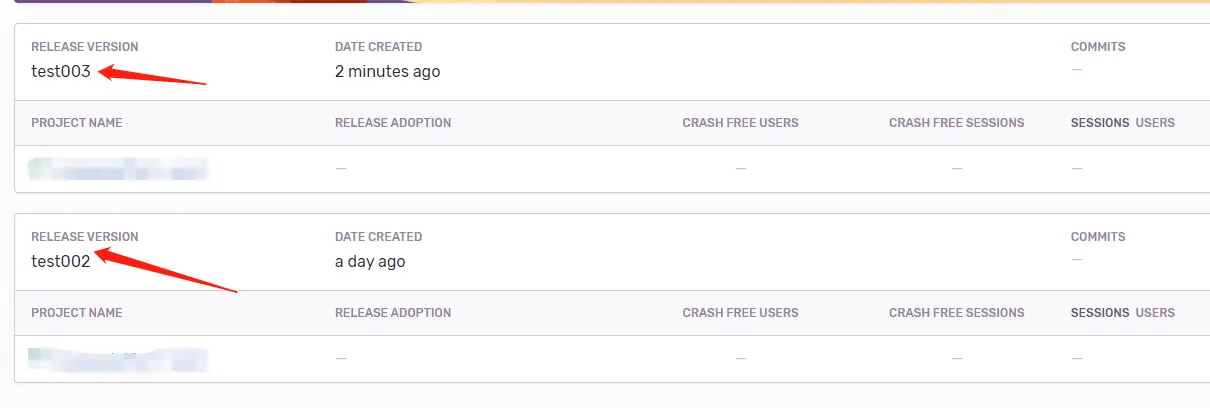Click Crash Free Users header in test003 card

(740, 123)
